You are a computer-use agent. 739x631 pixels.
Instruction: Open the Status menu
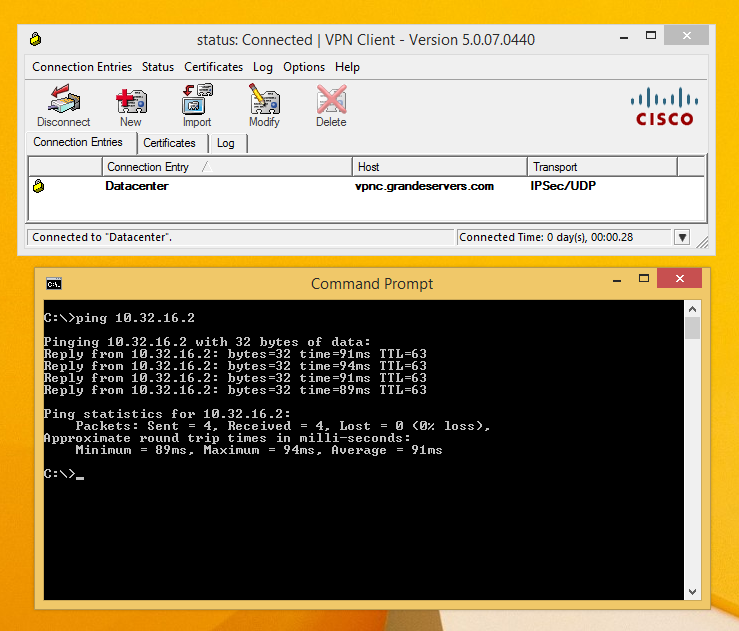coord(157,67)
